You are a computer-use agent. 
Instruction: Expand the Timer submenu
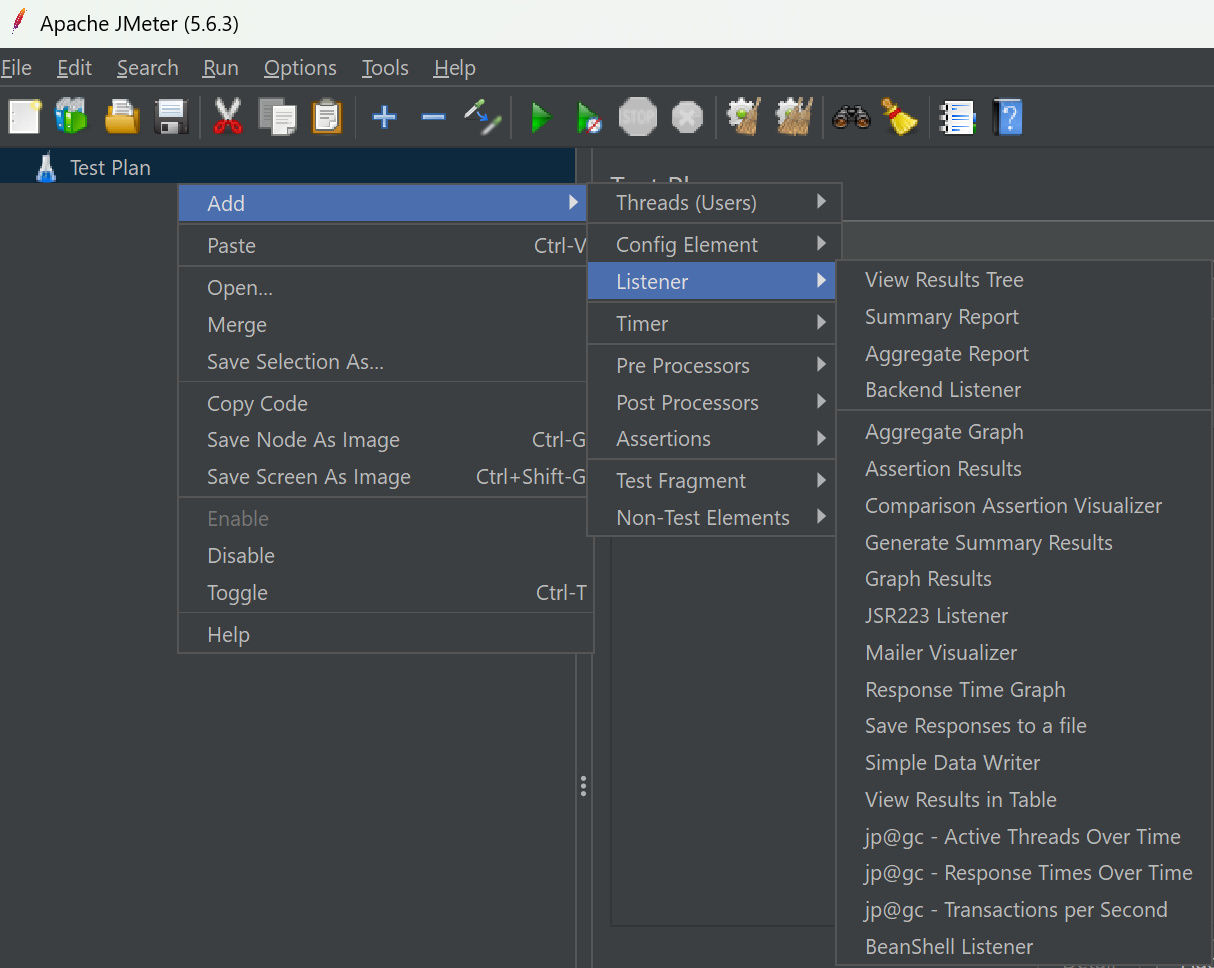(712, 324)
